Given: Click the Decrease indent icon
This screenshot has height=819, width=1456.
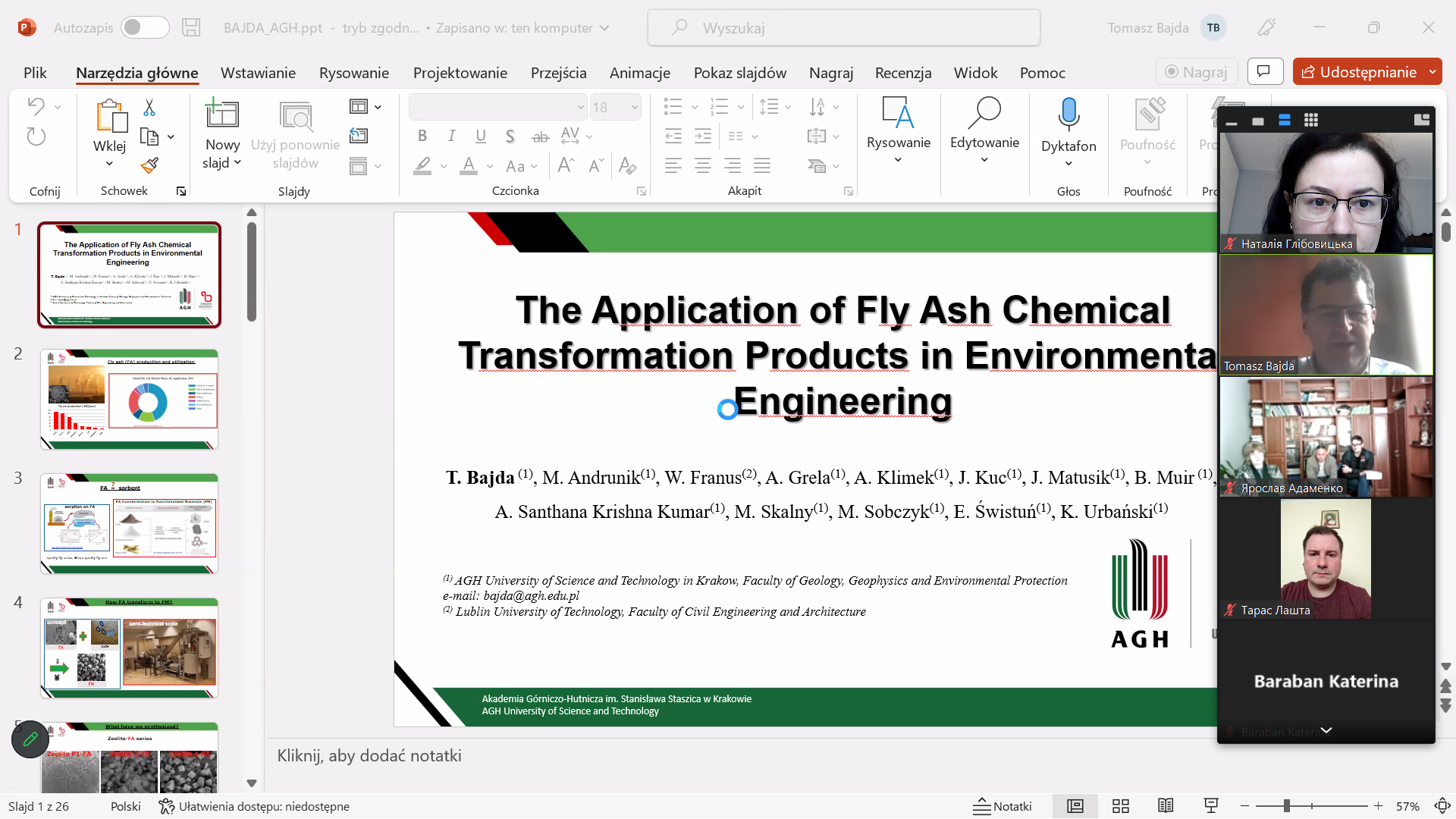Looking at the screenshot, I should point(673,136).
